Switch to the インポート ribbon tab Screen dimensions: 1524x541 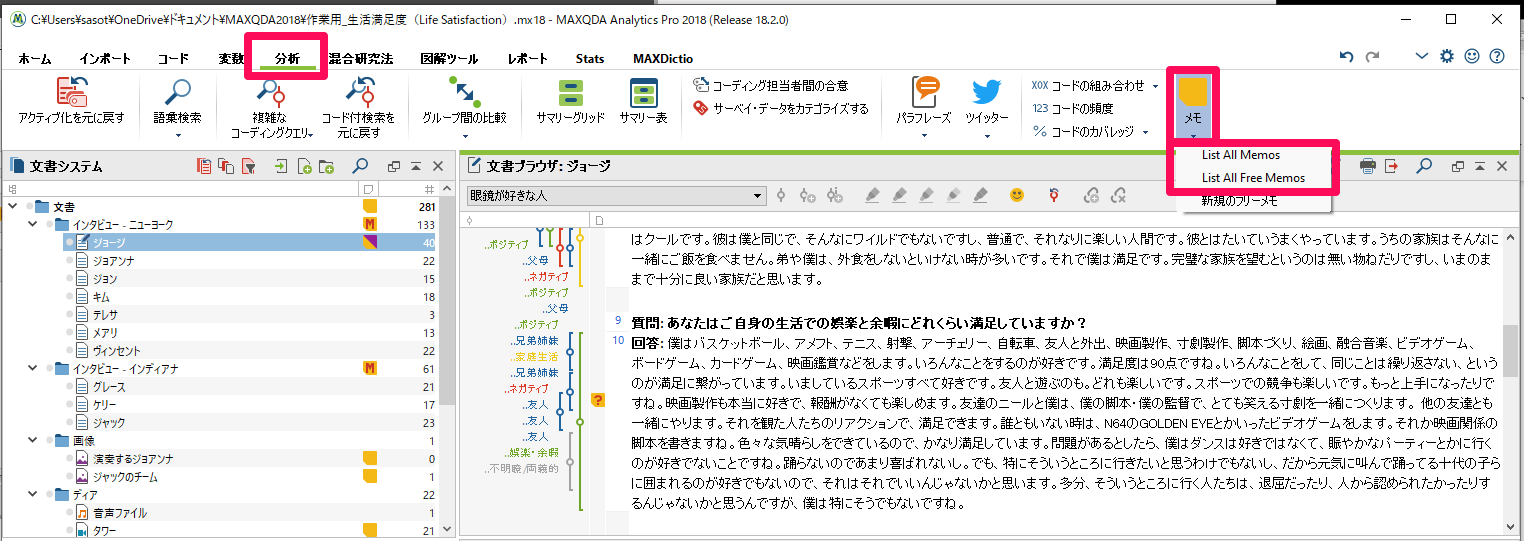pyautogui.click(x=105, y=59)
